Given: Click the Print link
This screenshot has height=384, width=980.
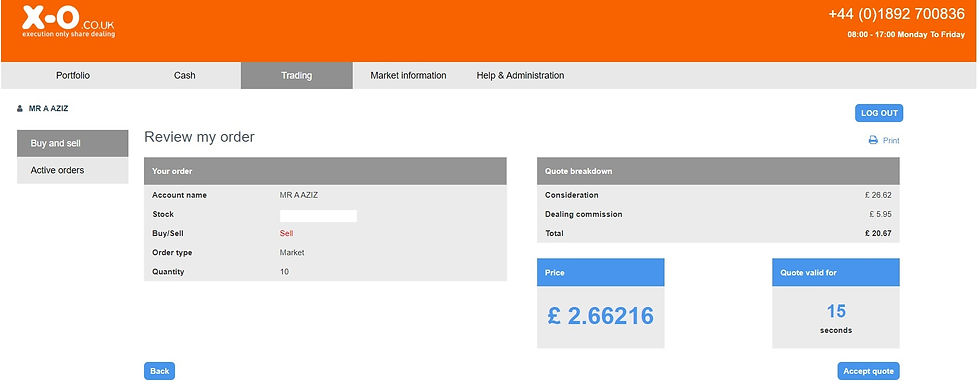Looking at the screenshot, I should point(891,141).
